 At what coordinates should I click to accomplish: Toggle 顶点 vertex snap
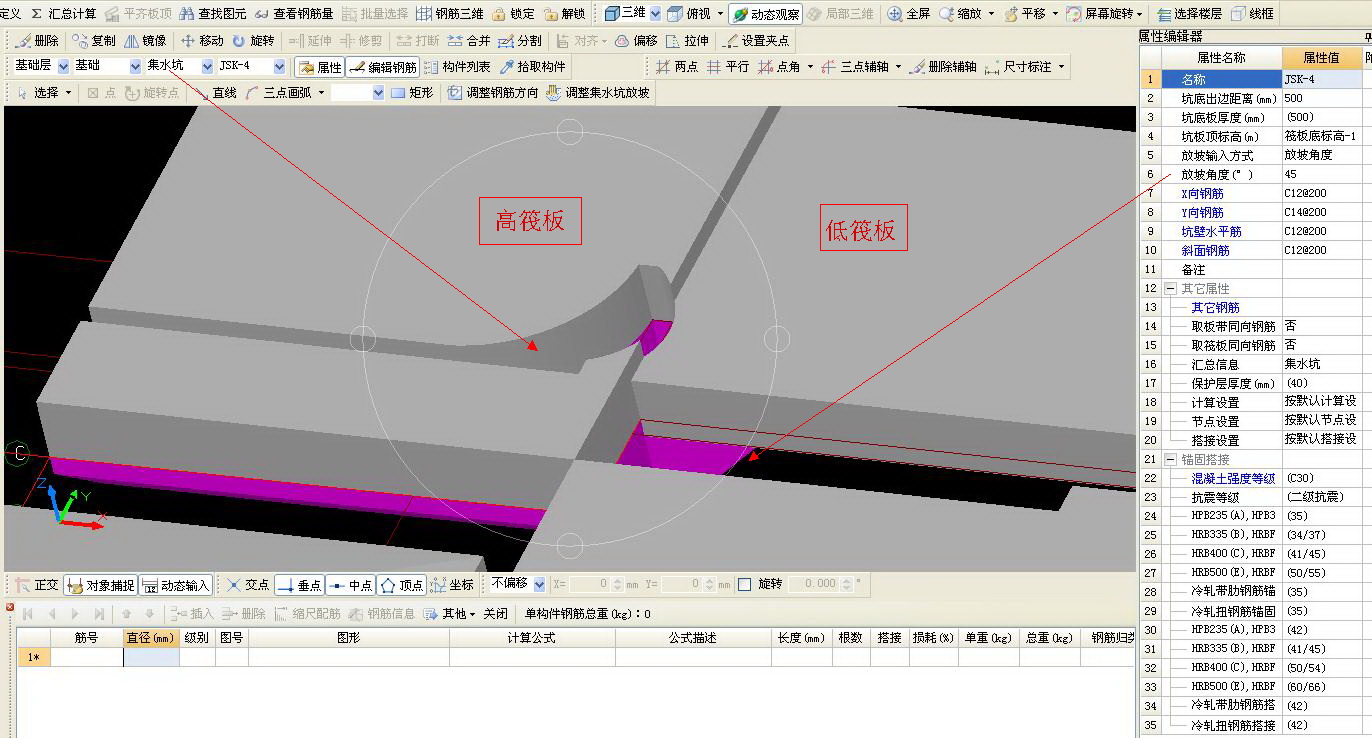click(401, 585)
